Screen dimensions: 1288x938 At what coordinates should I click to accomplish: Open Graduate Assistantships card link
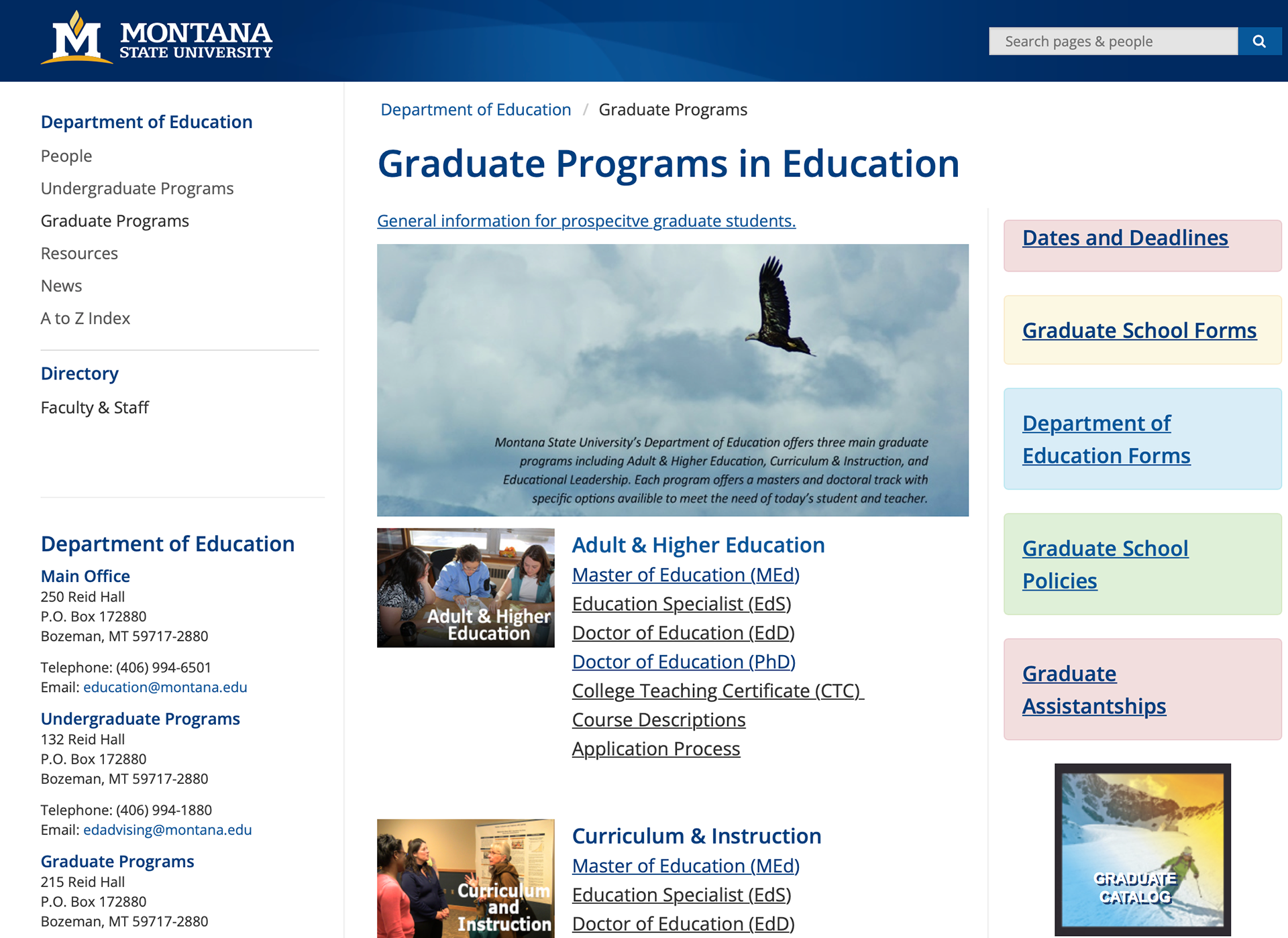tap(1093, 690)
